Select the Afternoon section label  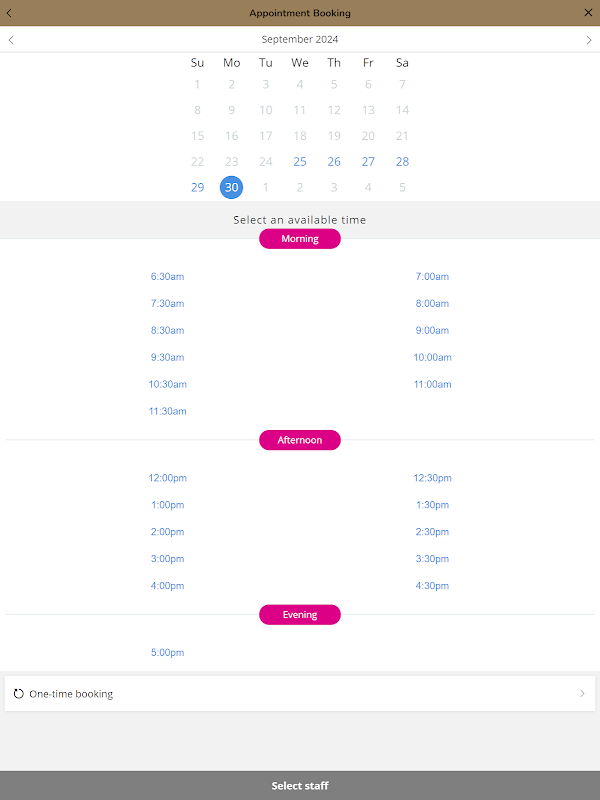[x=300, y=440]
